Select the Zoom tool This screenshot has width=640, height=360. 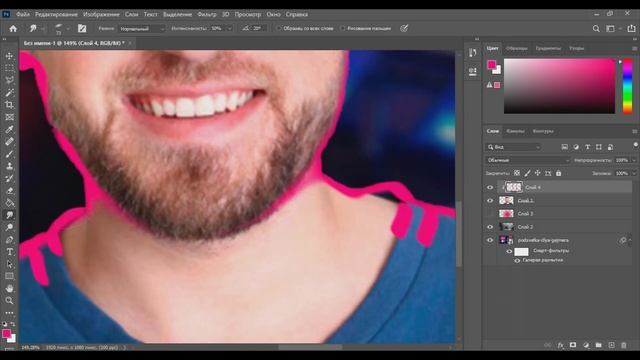(x=9, y=301)
